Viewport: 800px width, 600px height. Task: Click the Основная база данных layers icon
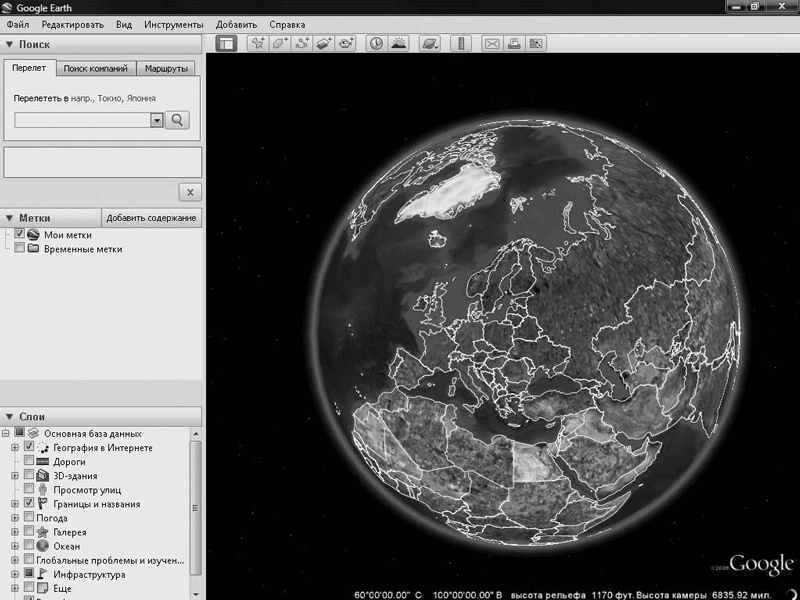(34, 433)
